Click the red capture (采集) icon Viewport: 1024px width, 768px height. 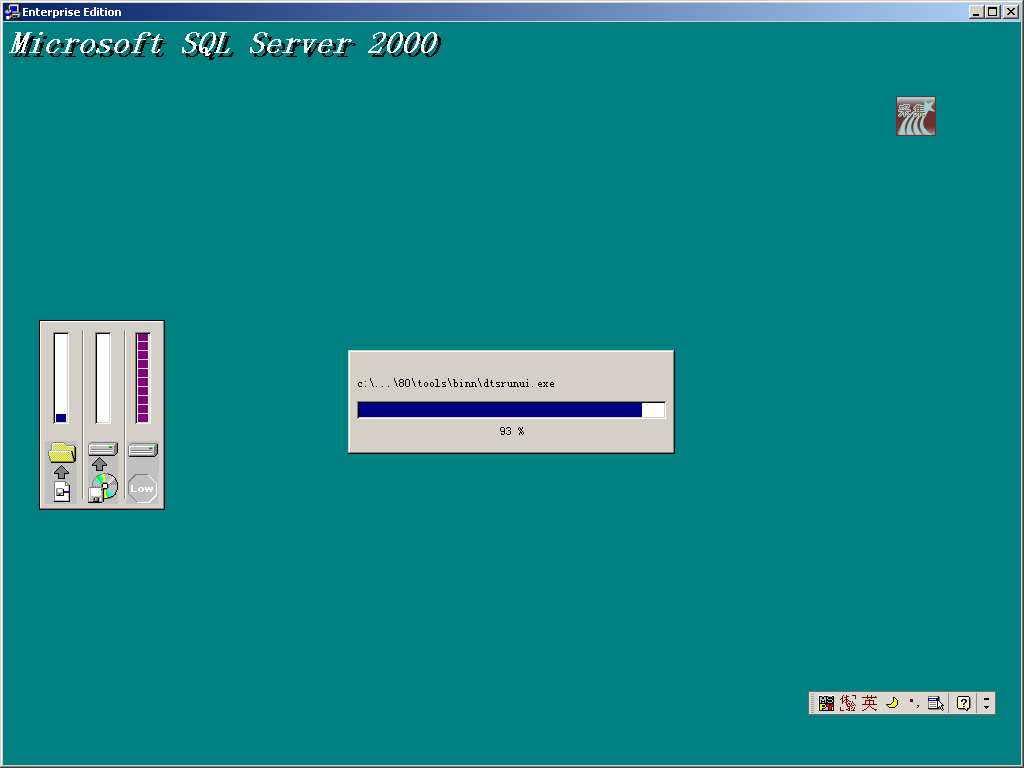click(916, 116)
